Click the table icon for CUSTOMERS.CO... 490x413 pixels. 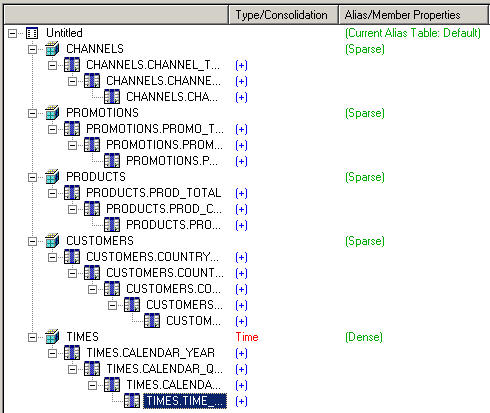[112, 289]
